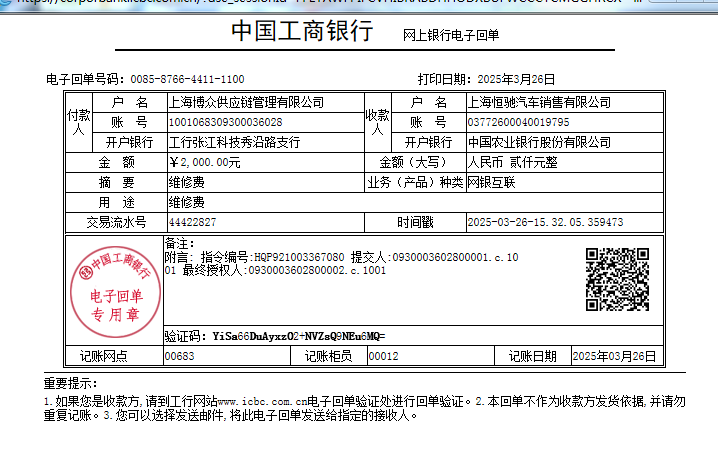Click the 时间戳 timestamp value
718x450 pixels.
pyautogui.click(x=545, y=222)
